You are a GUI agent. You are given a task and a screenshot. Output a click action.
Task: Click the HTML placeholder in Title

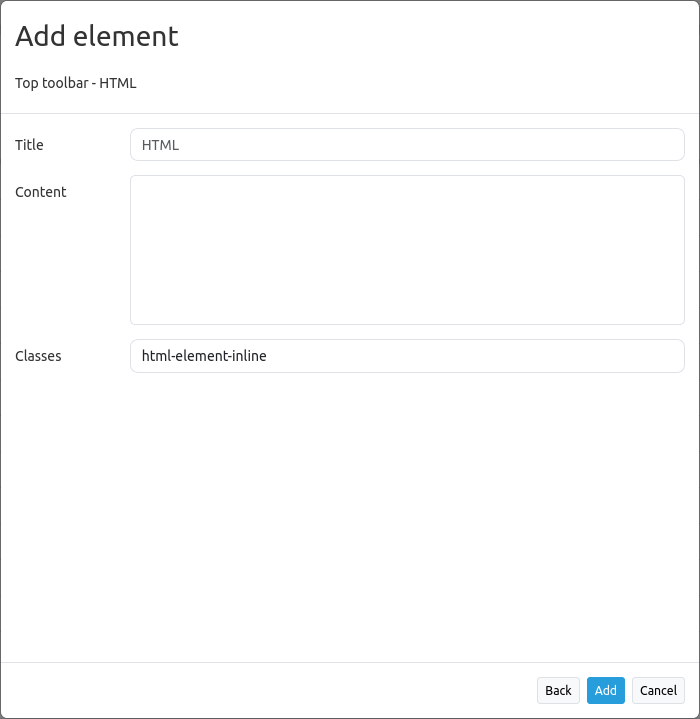coord(161,145)
